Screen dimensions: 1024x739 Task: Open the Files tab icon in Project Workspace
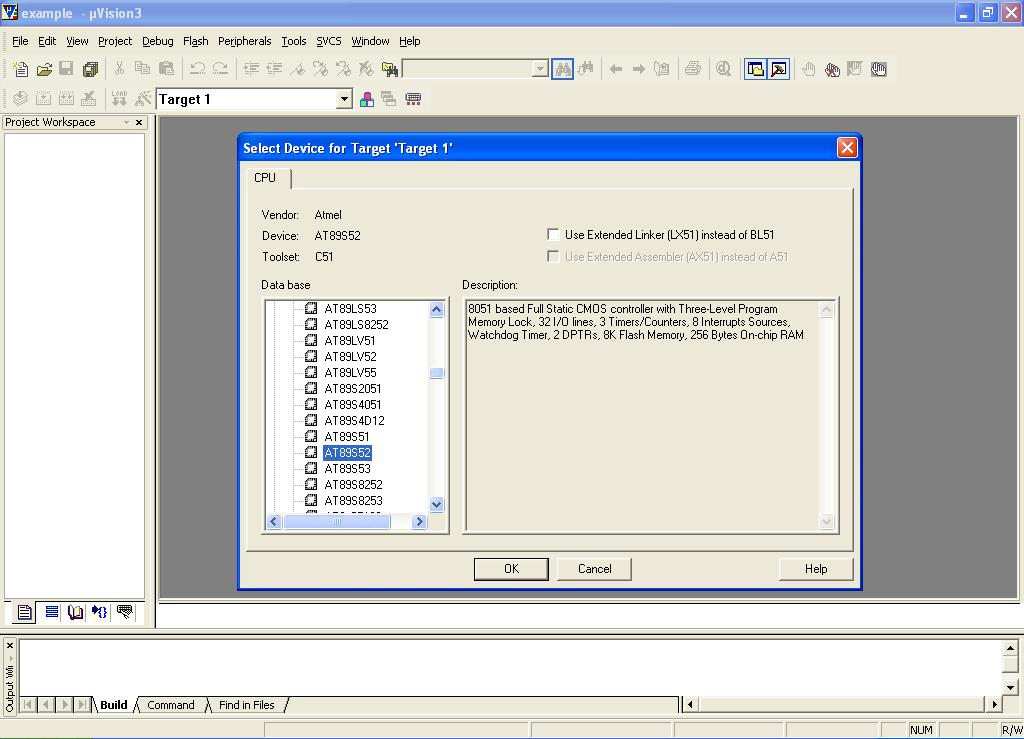[x=24, y=612]
